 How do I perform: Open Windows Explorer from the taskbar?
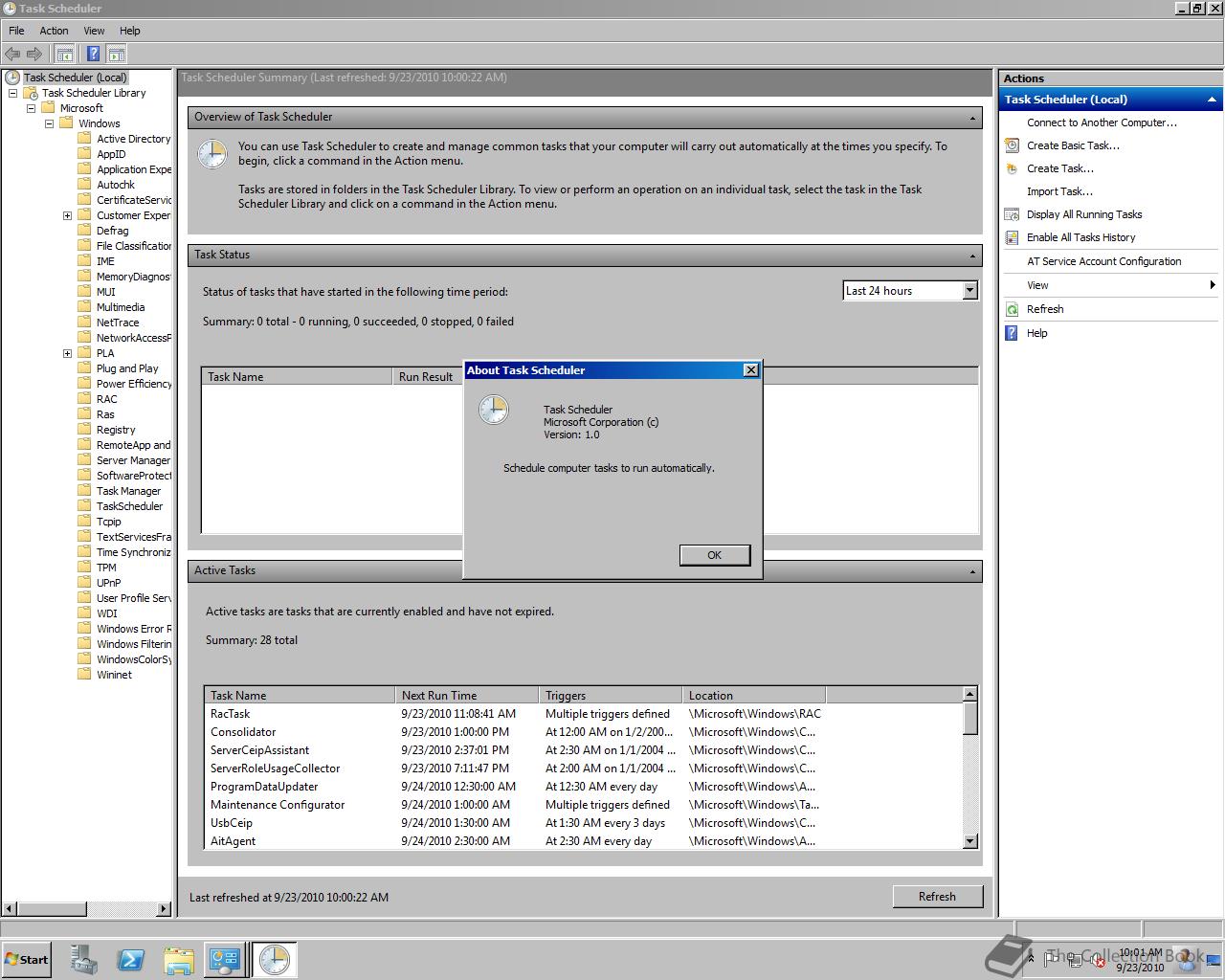178,960
